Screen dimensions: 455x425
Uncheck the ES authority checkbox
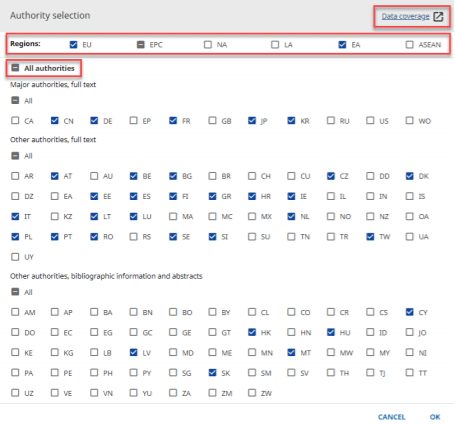tap(133, 196)
